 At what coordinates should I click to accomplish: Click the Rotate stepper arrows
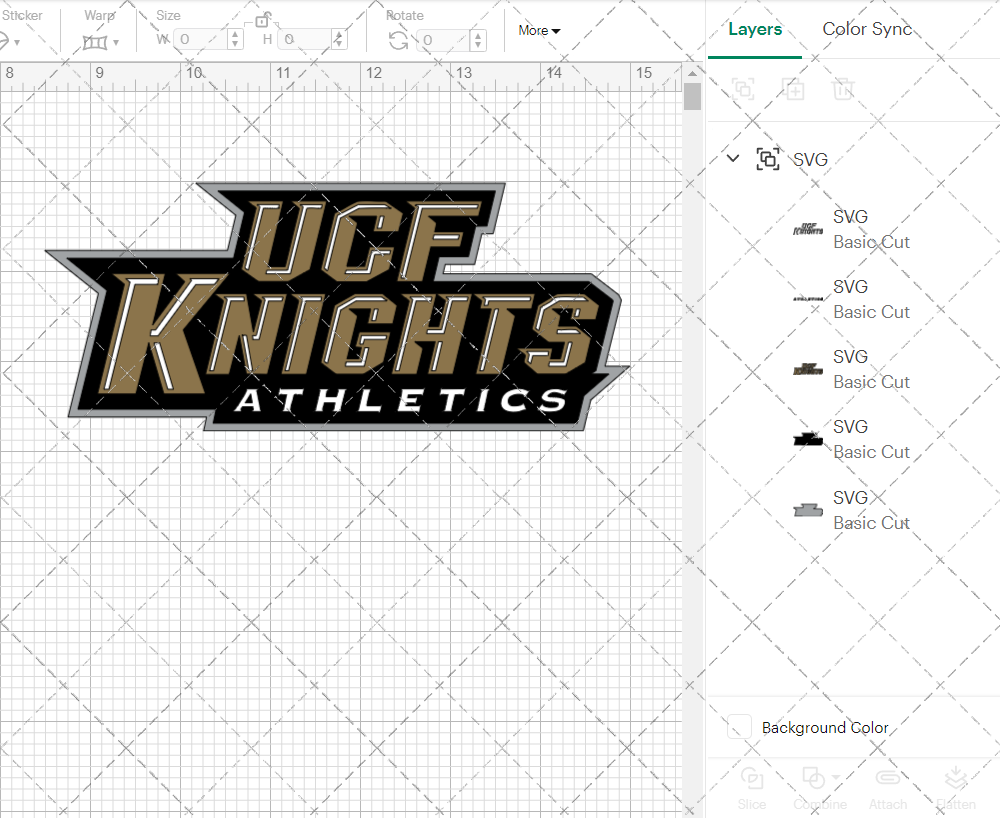tap(478, 40)
